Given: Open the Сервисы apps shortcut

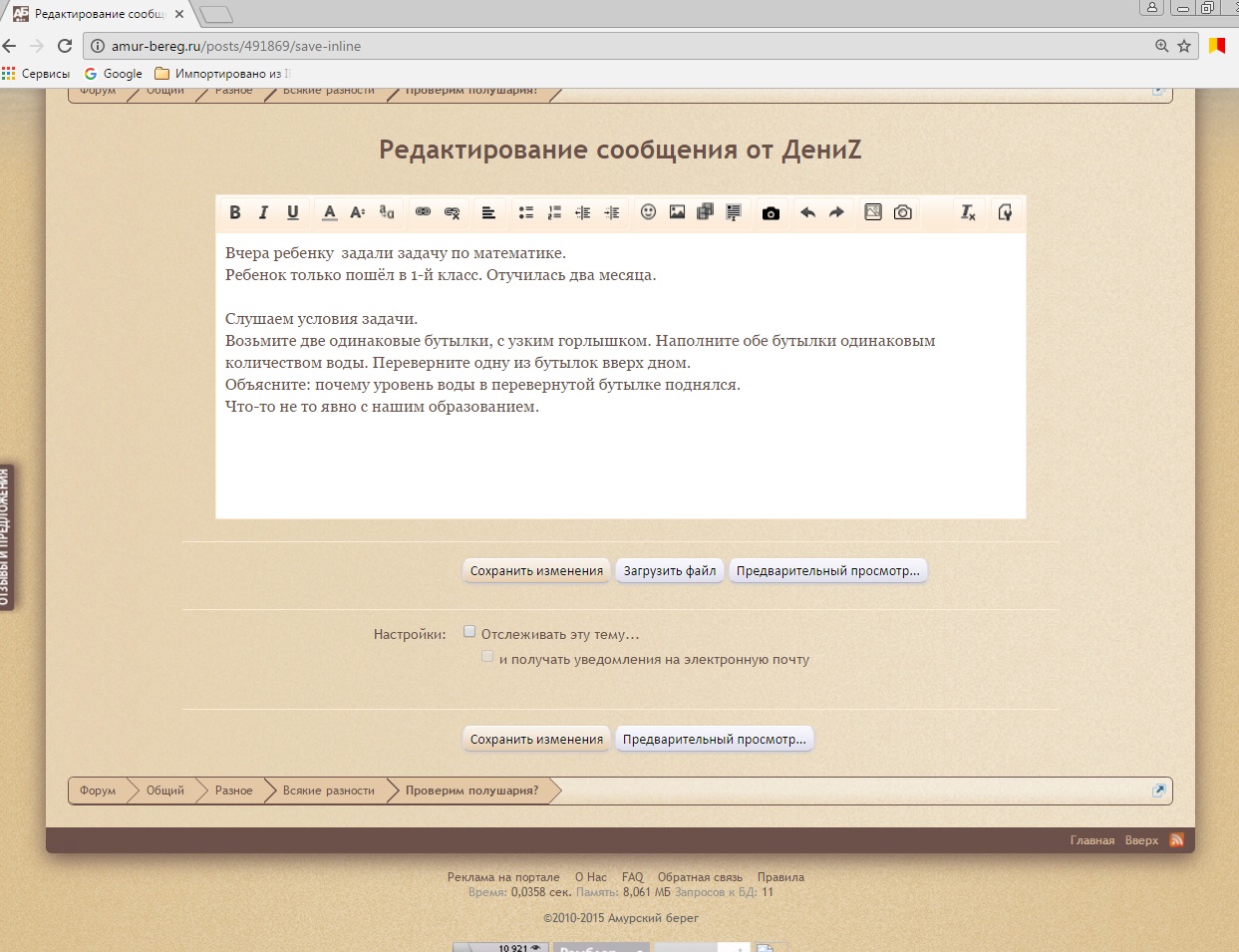Looking at the screenshot, I should (36, 74).
